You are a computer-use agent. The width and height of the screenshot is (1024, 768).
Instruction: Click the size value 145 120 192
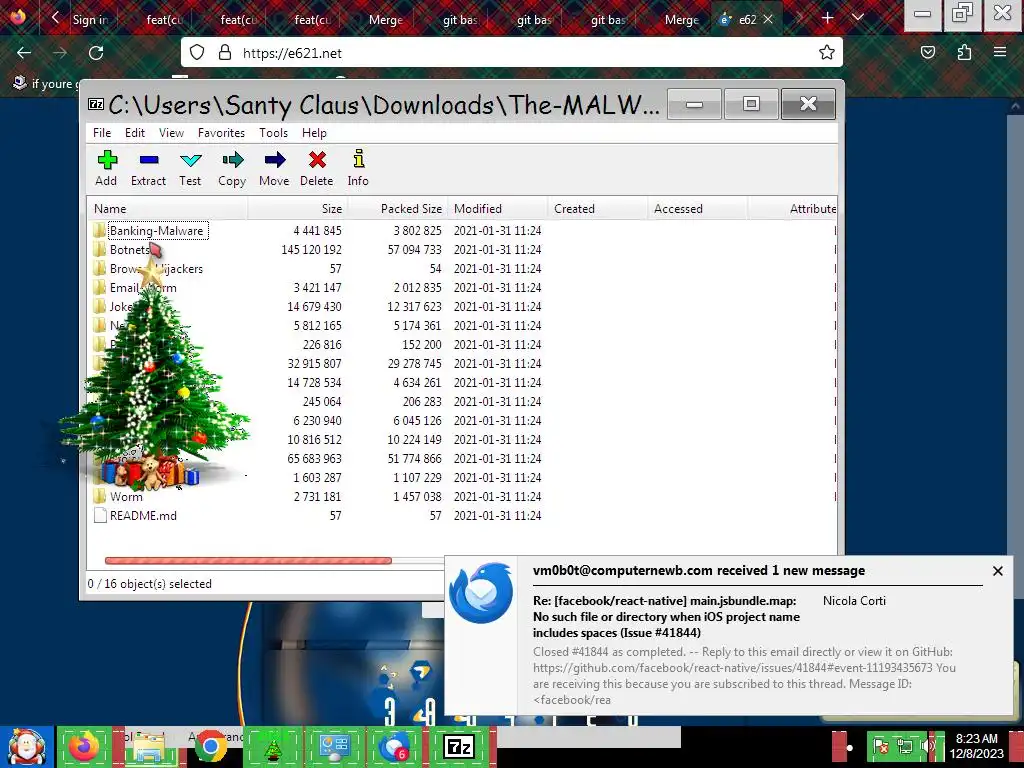point(312,249)
